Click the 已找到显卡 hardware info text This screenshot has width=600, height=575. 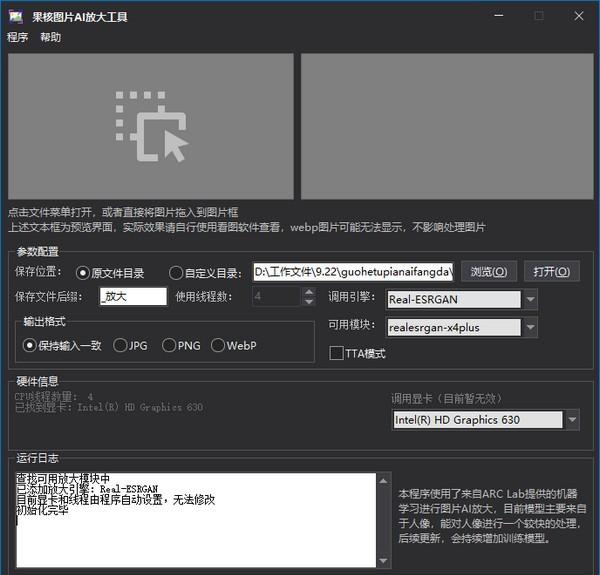click(109, 407)
